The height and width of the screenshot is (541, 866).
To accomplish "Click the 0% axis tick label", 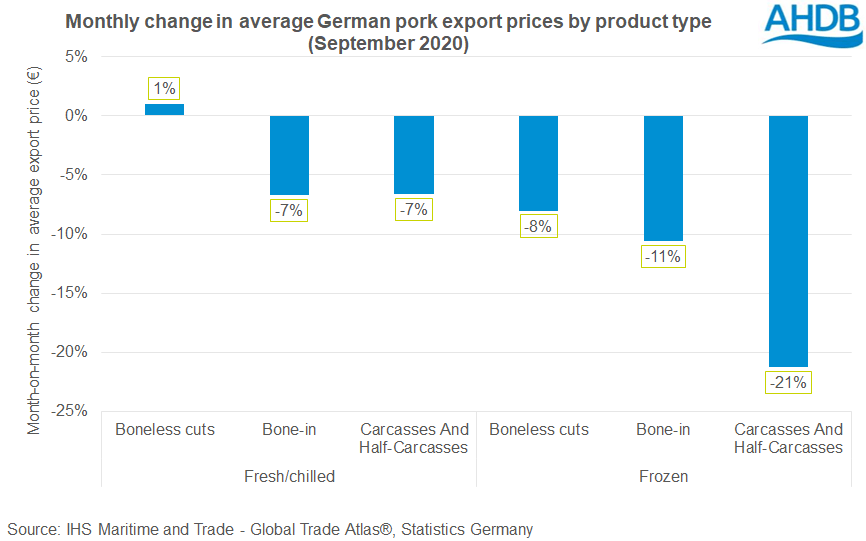I will pos(76,115).
